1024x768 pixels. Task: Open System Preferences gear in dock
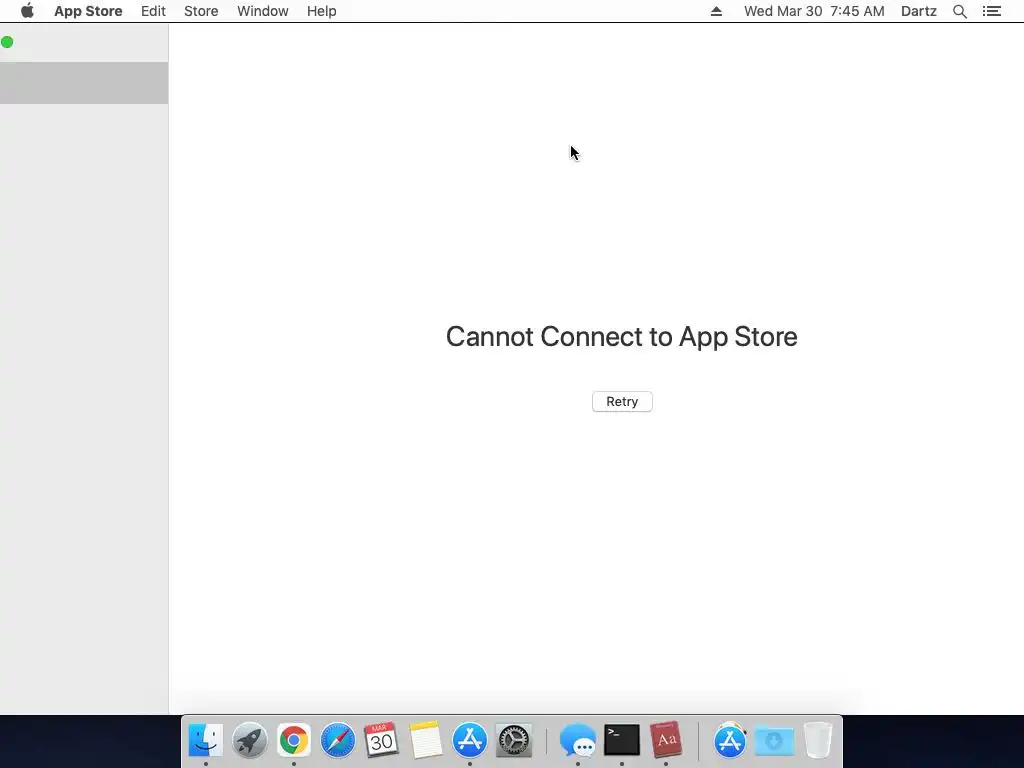[514, 740]
